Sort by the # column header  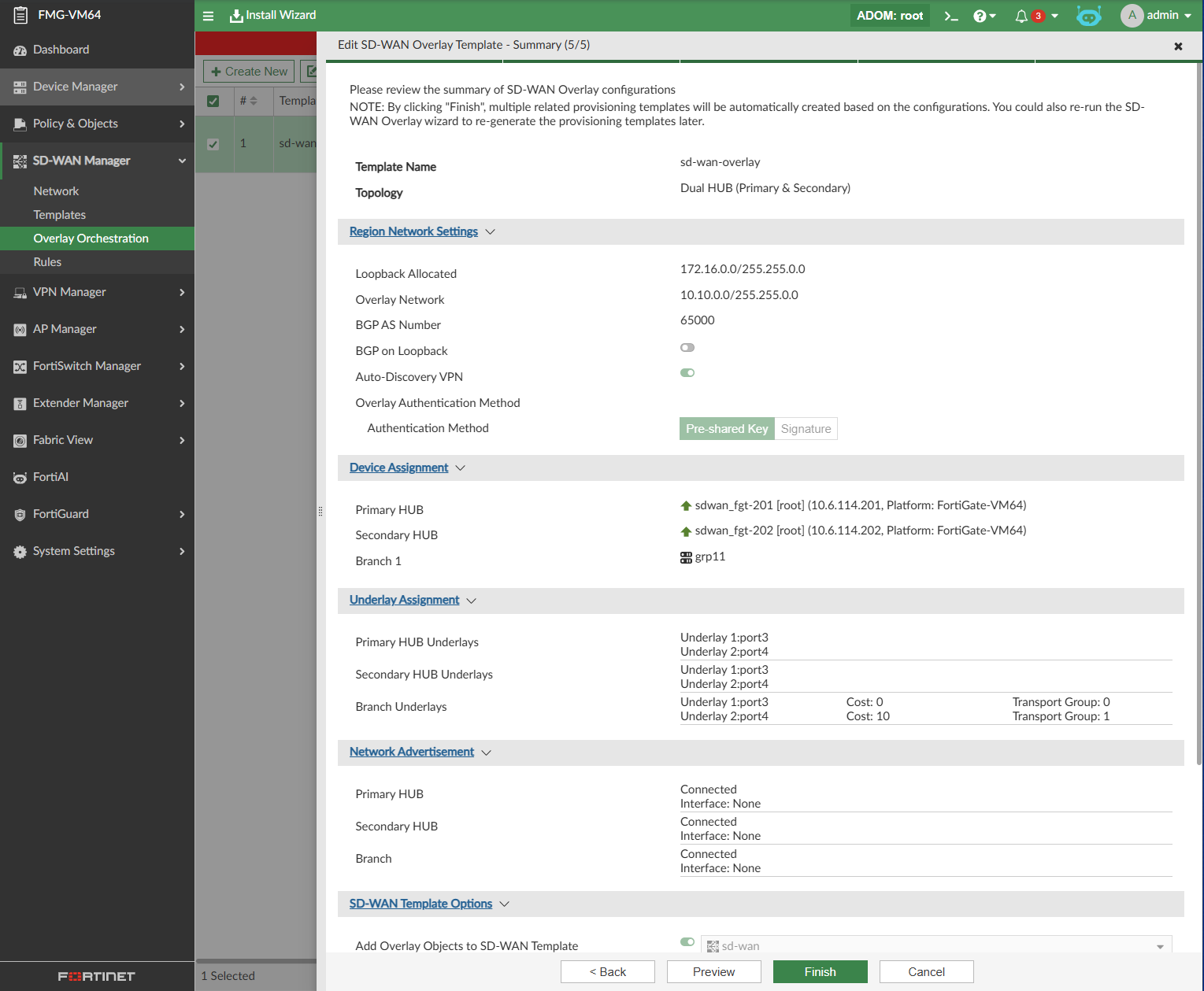(x=248, y=101)
